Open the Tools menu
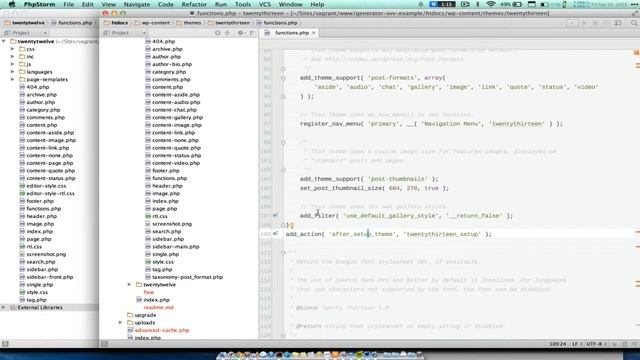 [242, 4]
